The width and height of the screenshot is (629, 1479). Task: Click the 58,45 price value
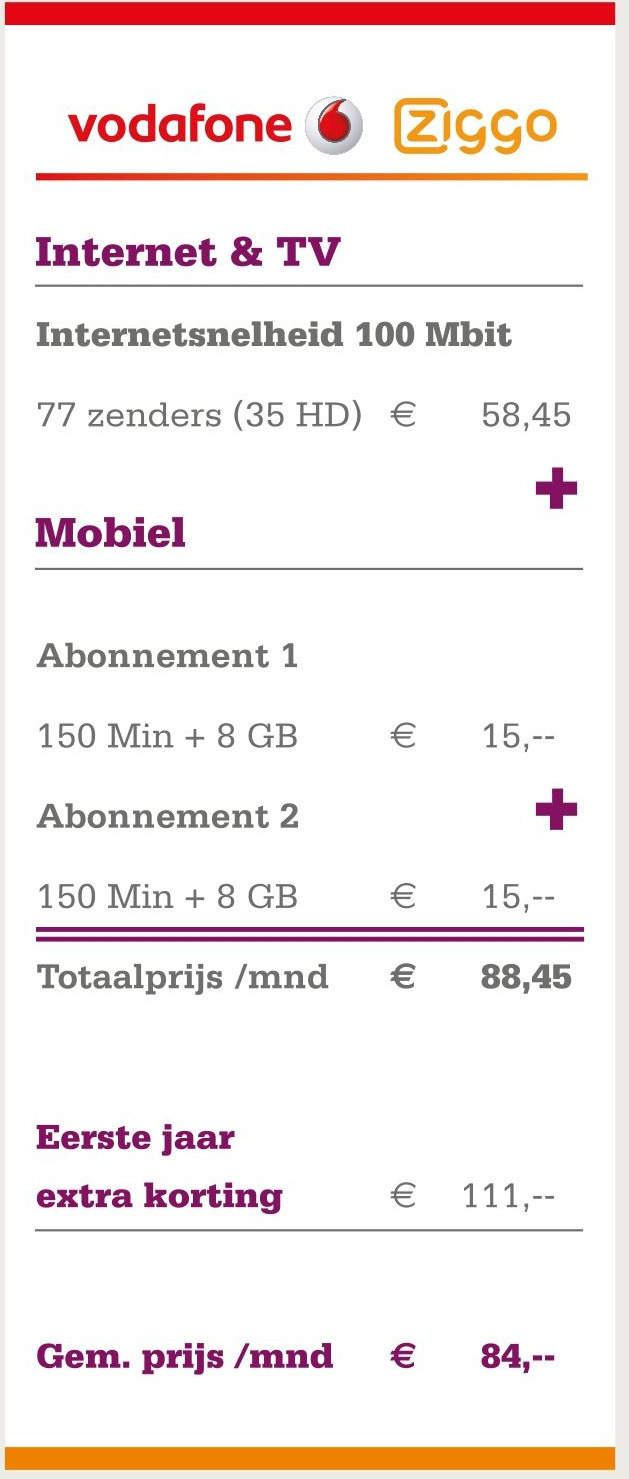(x=526, y=415)
